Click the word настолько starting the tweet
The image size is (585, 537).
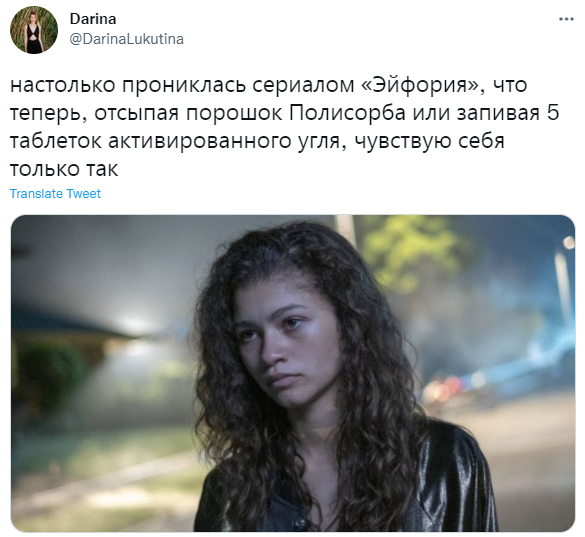pos(63,85)
